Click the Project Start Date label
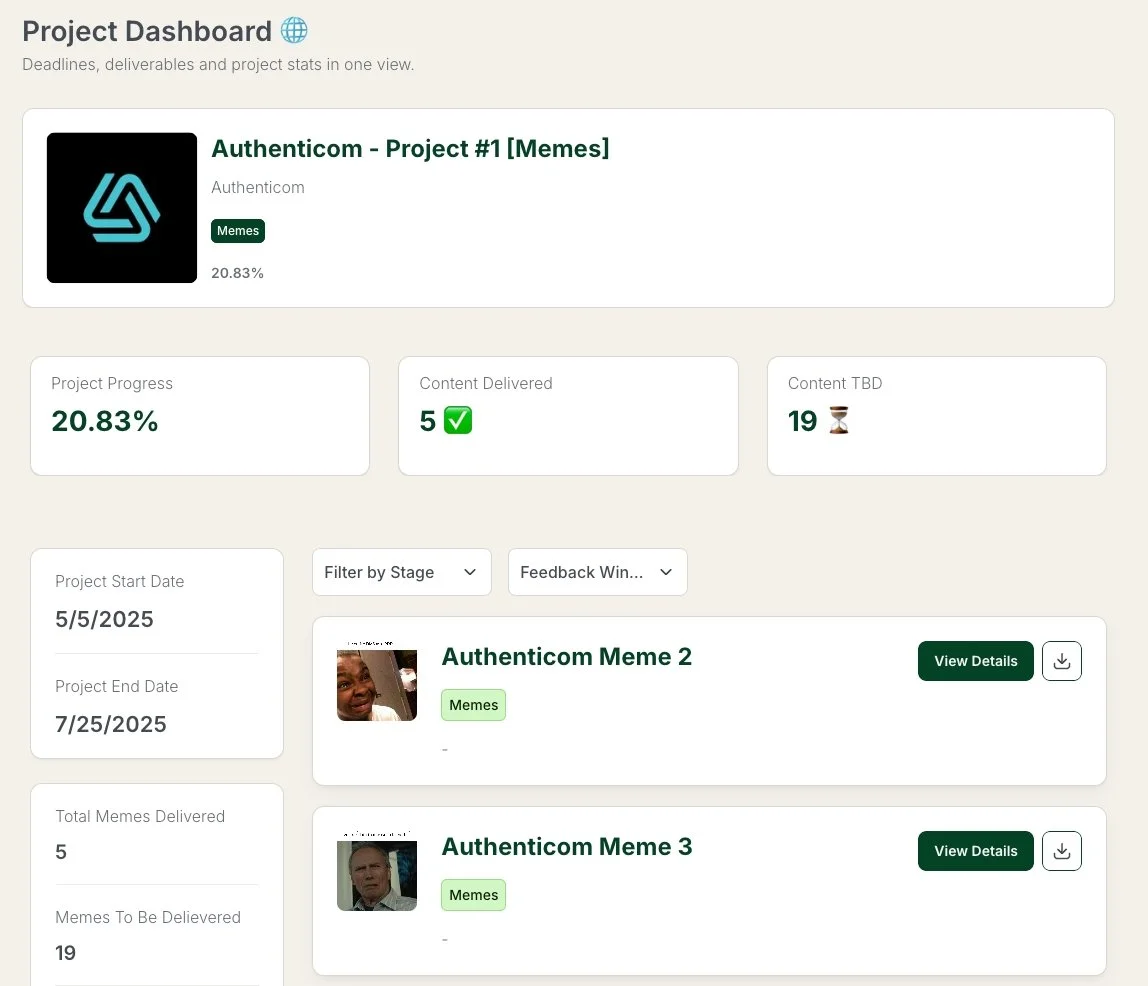 click(x=119, y=581)
